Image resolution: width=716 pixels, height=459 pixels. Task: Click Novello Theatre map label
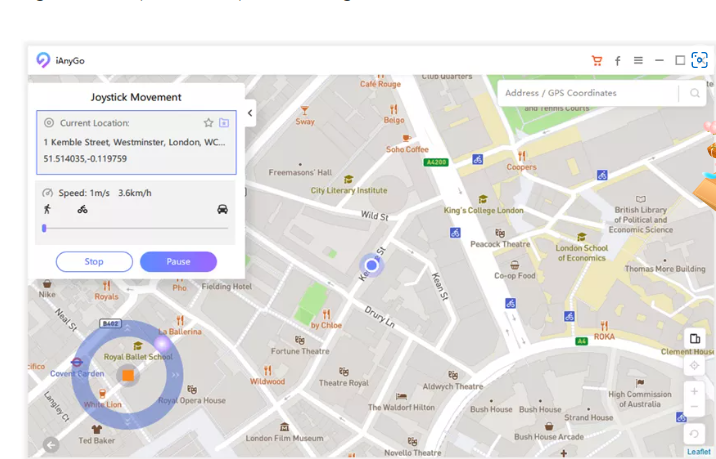pyautogui.click(x=413, y=453)
